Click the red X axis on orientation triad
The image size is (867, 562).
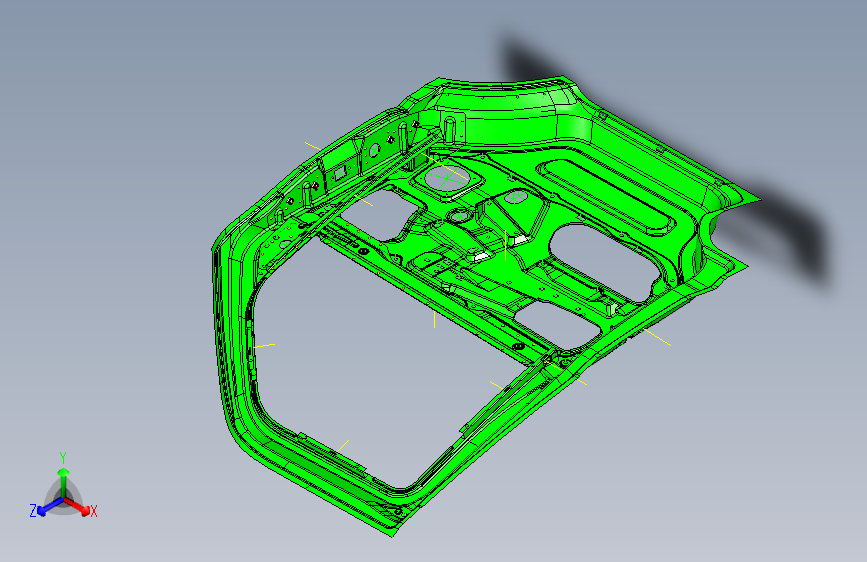79,506
